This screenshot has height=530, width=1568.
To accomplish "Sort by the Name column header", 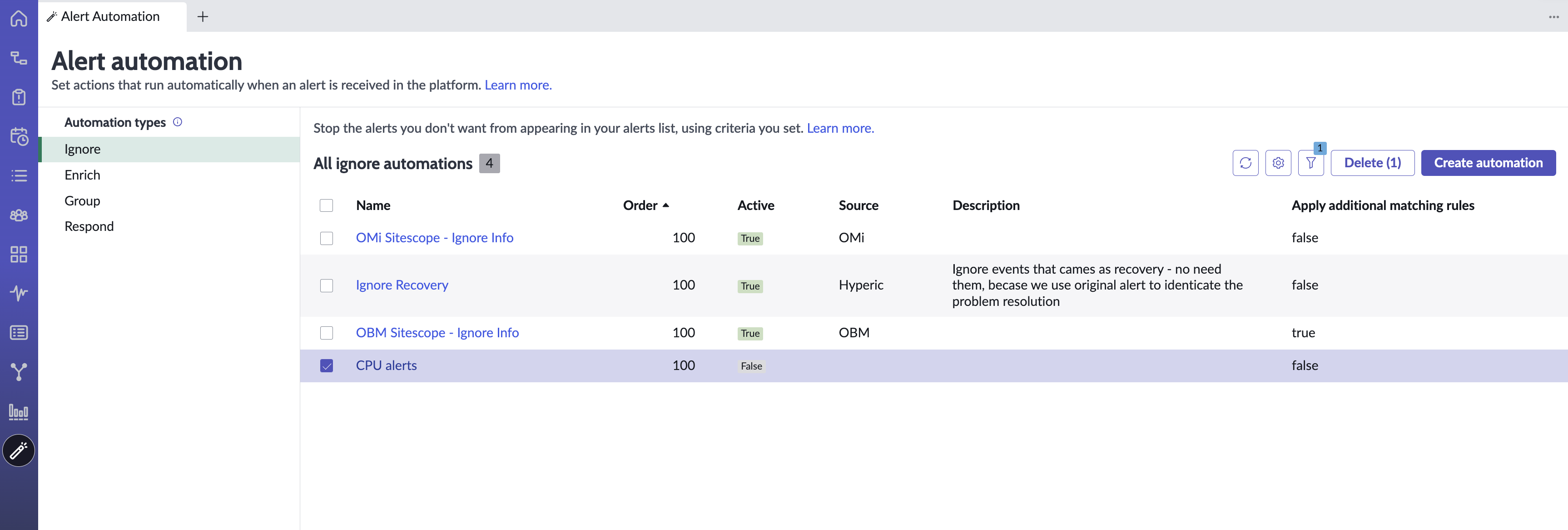I will (373, 205).
